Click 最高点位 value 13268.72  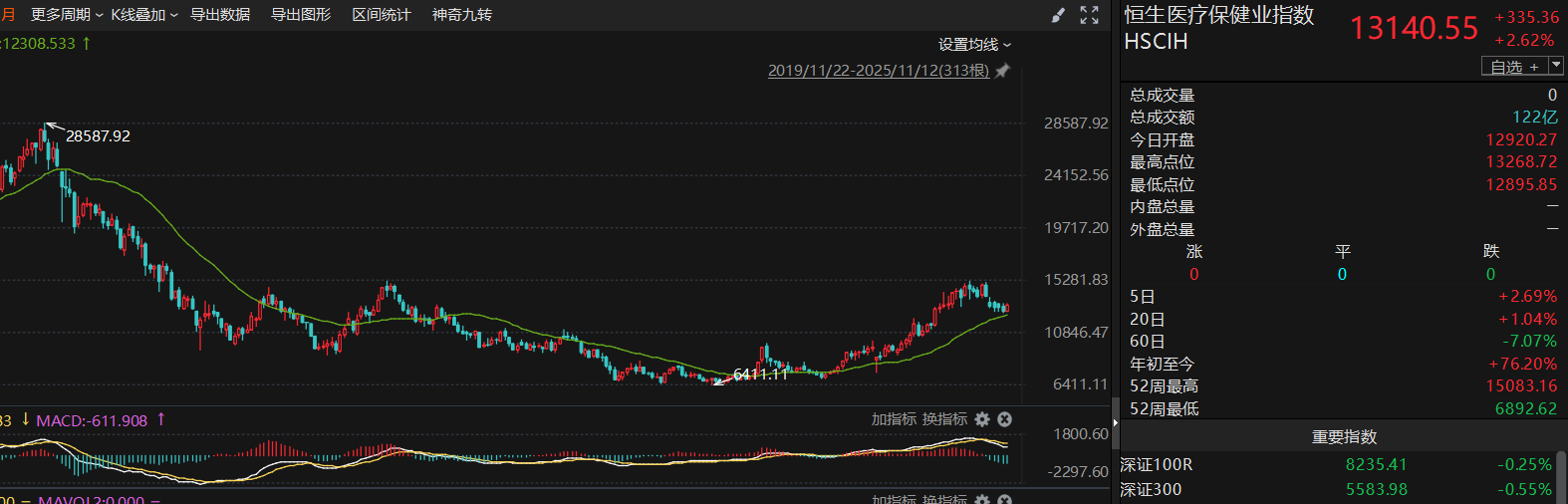(1521, 162)
